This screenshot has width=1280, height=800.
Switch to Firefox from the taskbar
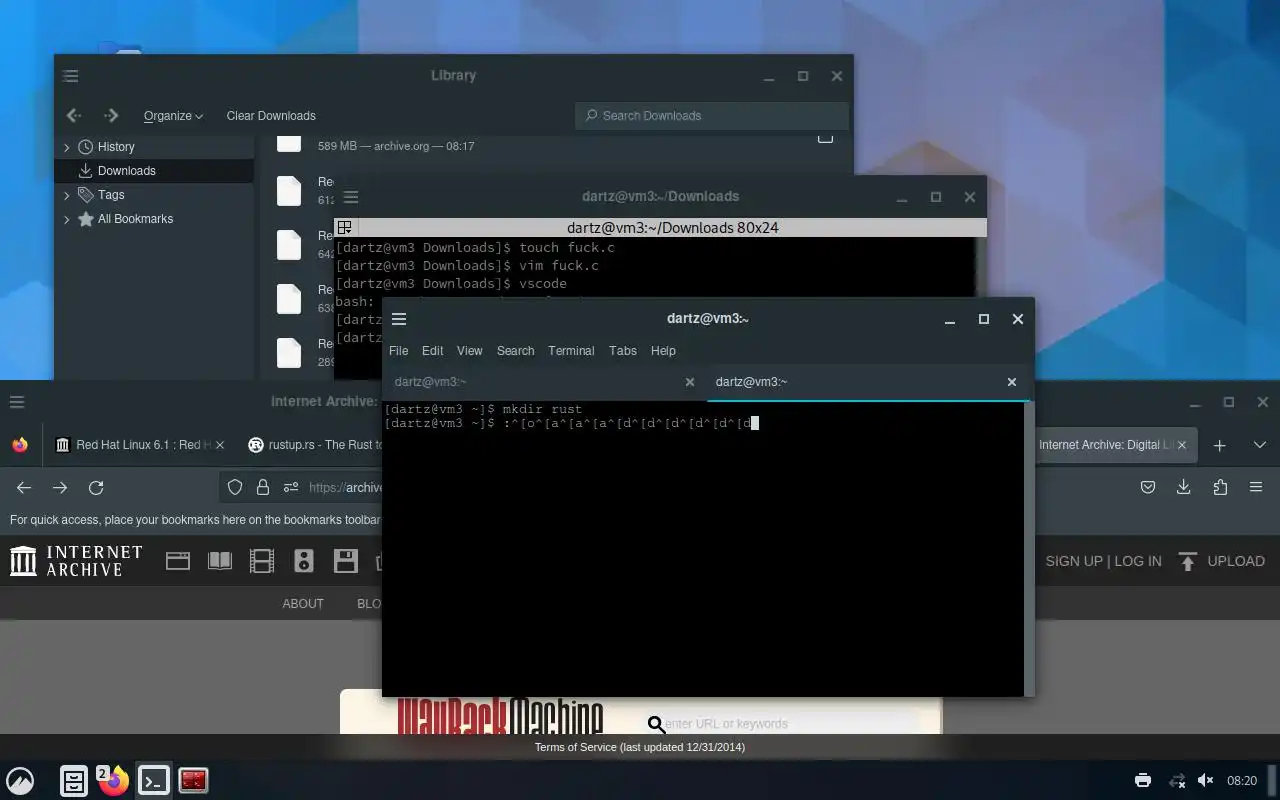click(114, 781)
